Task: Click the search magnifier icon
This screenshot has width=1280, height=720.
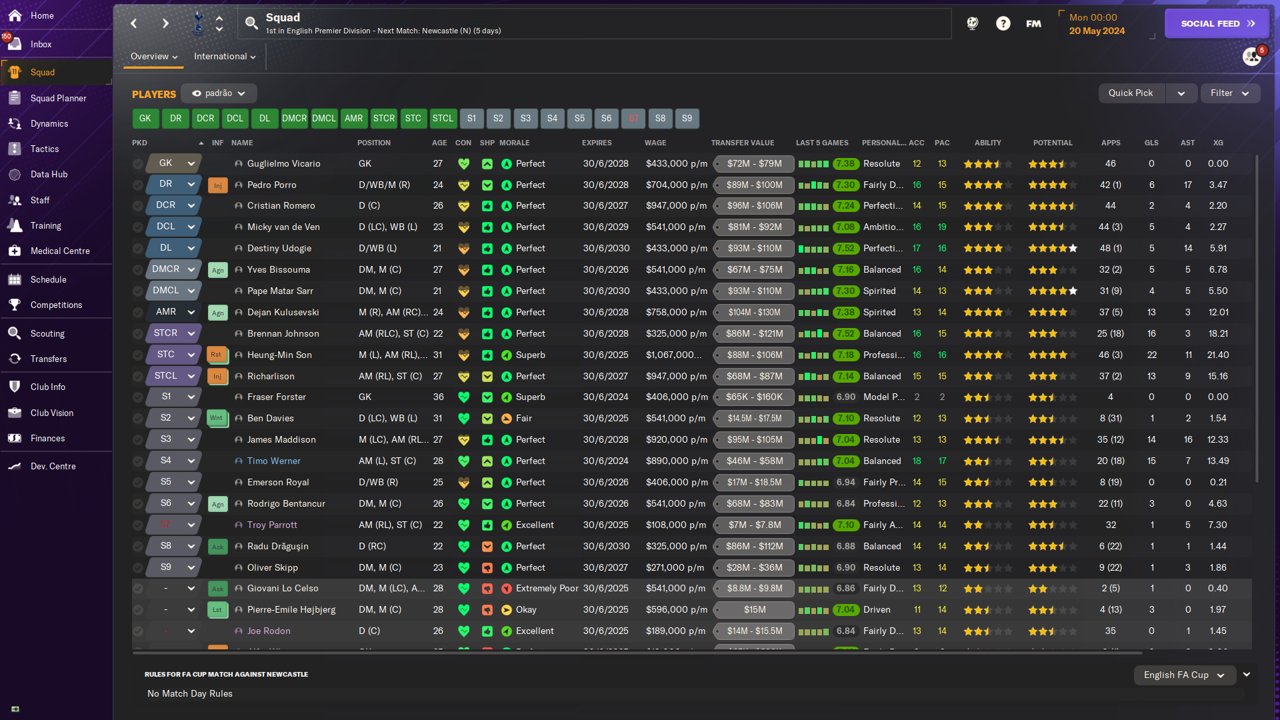Action: tap(251, 22)
